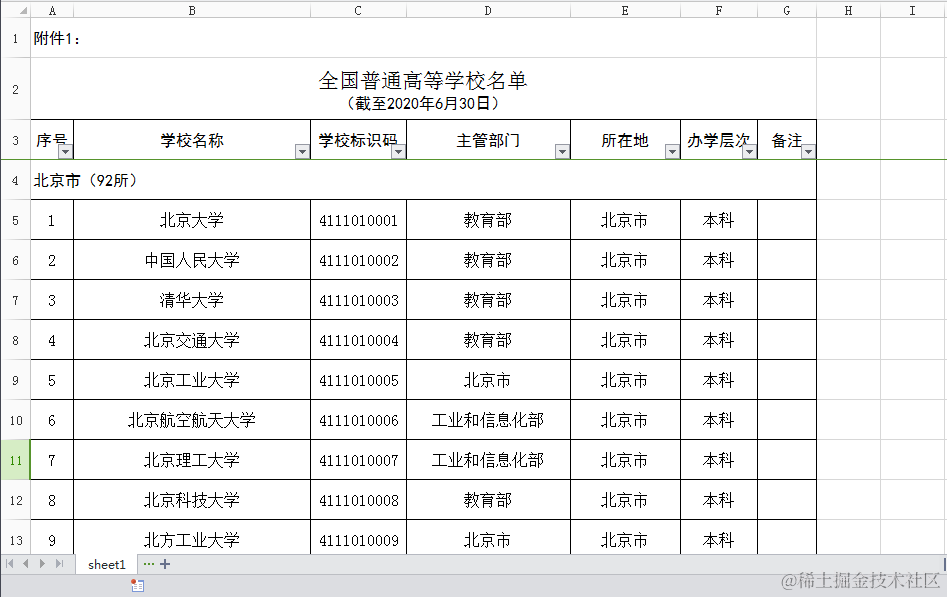Viewport: 947px width, 597px height.
Task: Select column H header
Action: (x=849, y=10)
